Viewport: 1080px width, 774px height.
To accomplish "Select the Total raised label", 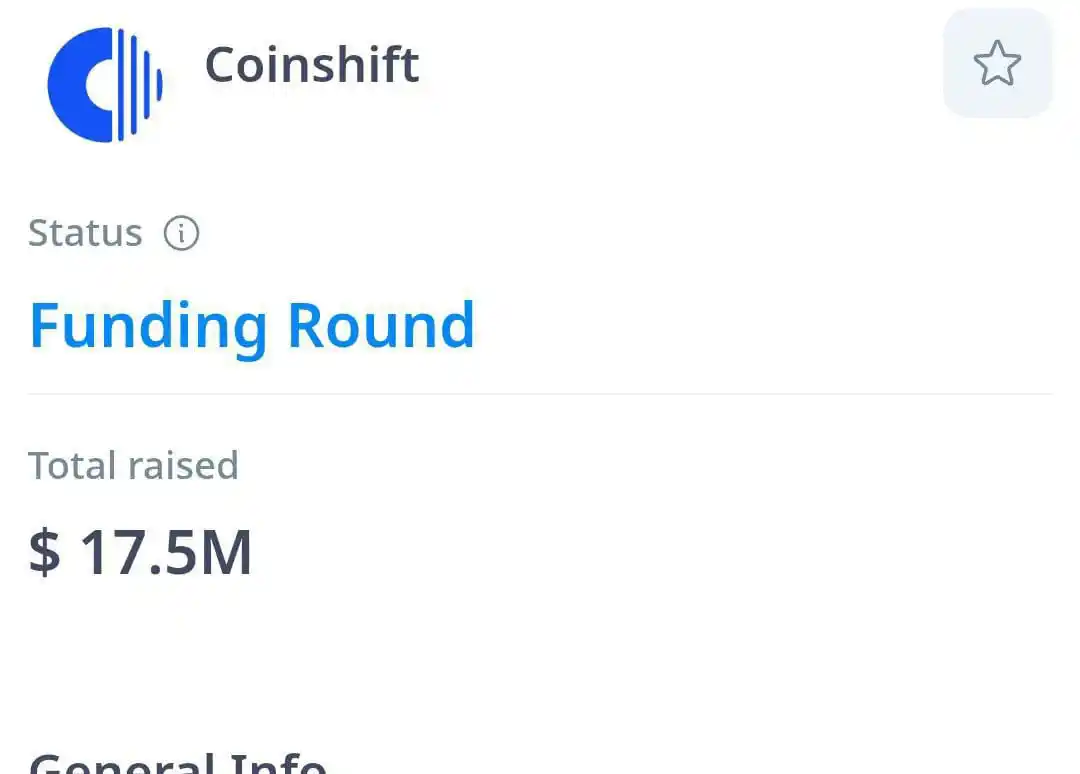I will click(x=134, y=466).
